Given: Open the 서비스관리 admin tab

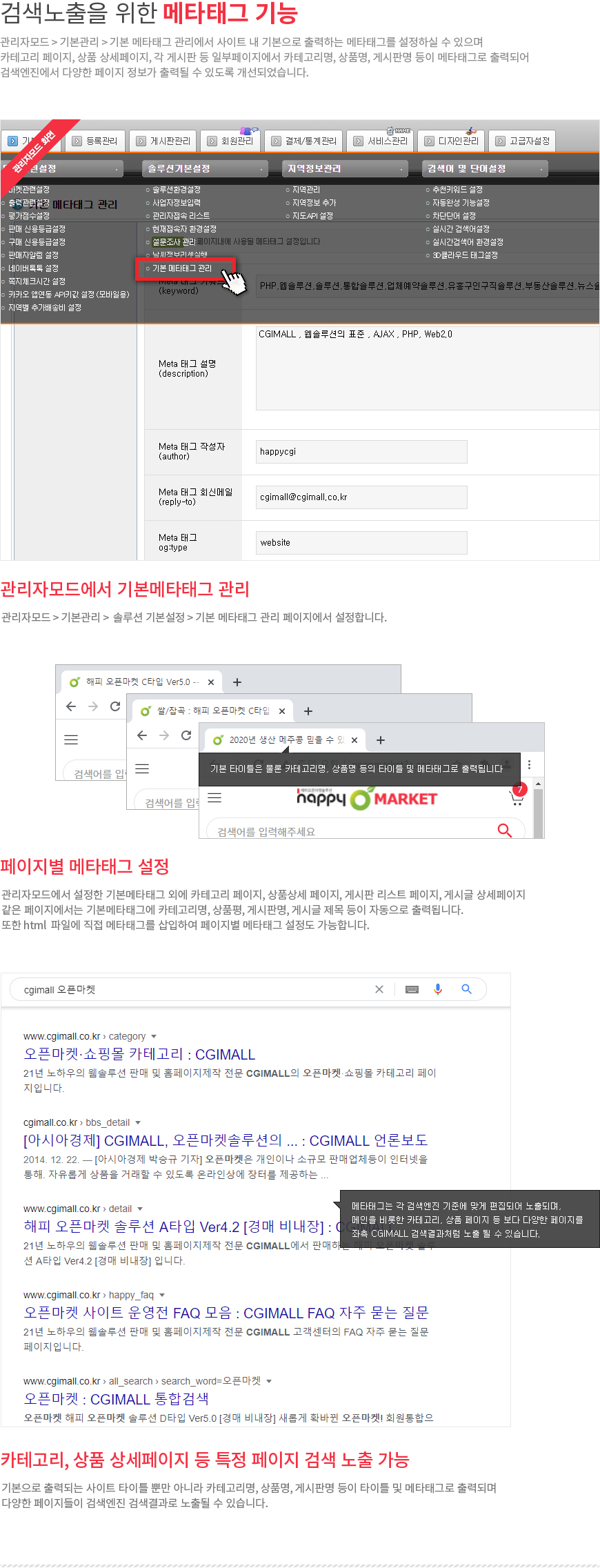Looking at the screenshot, I should 380,141.
